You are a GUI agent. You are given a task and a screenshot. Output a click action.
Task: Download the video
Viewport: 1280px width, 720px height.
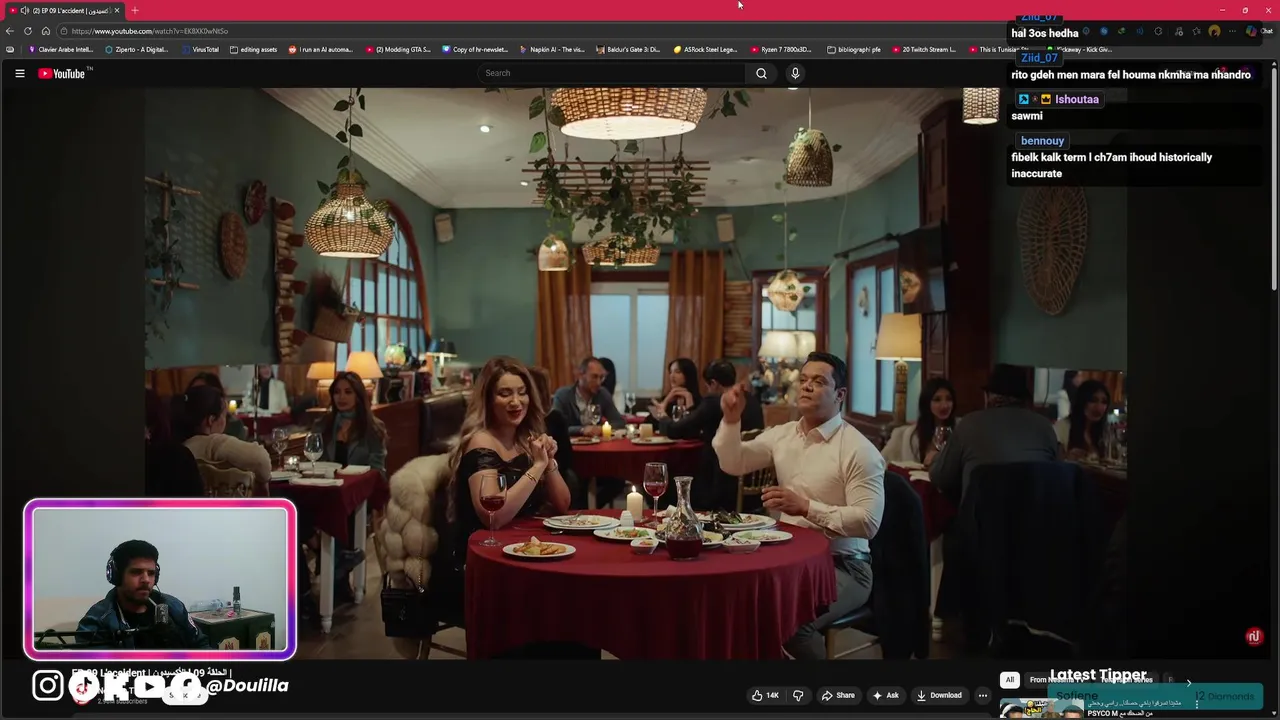point(939,695)
